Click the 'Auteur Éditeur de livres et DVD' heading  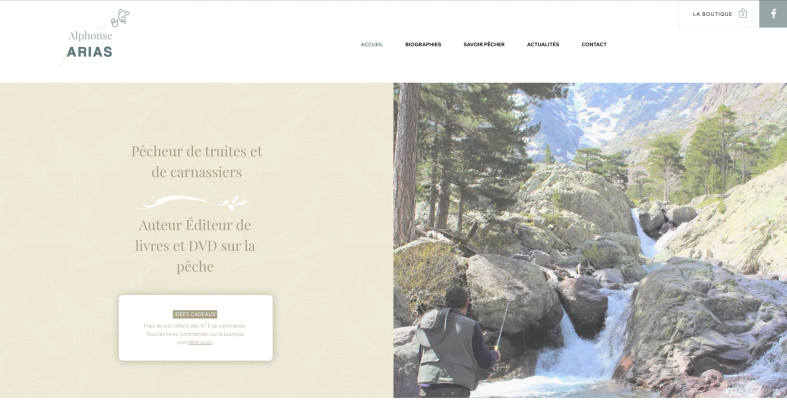[x=195, y=245]
